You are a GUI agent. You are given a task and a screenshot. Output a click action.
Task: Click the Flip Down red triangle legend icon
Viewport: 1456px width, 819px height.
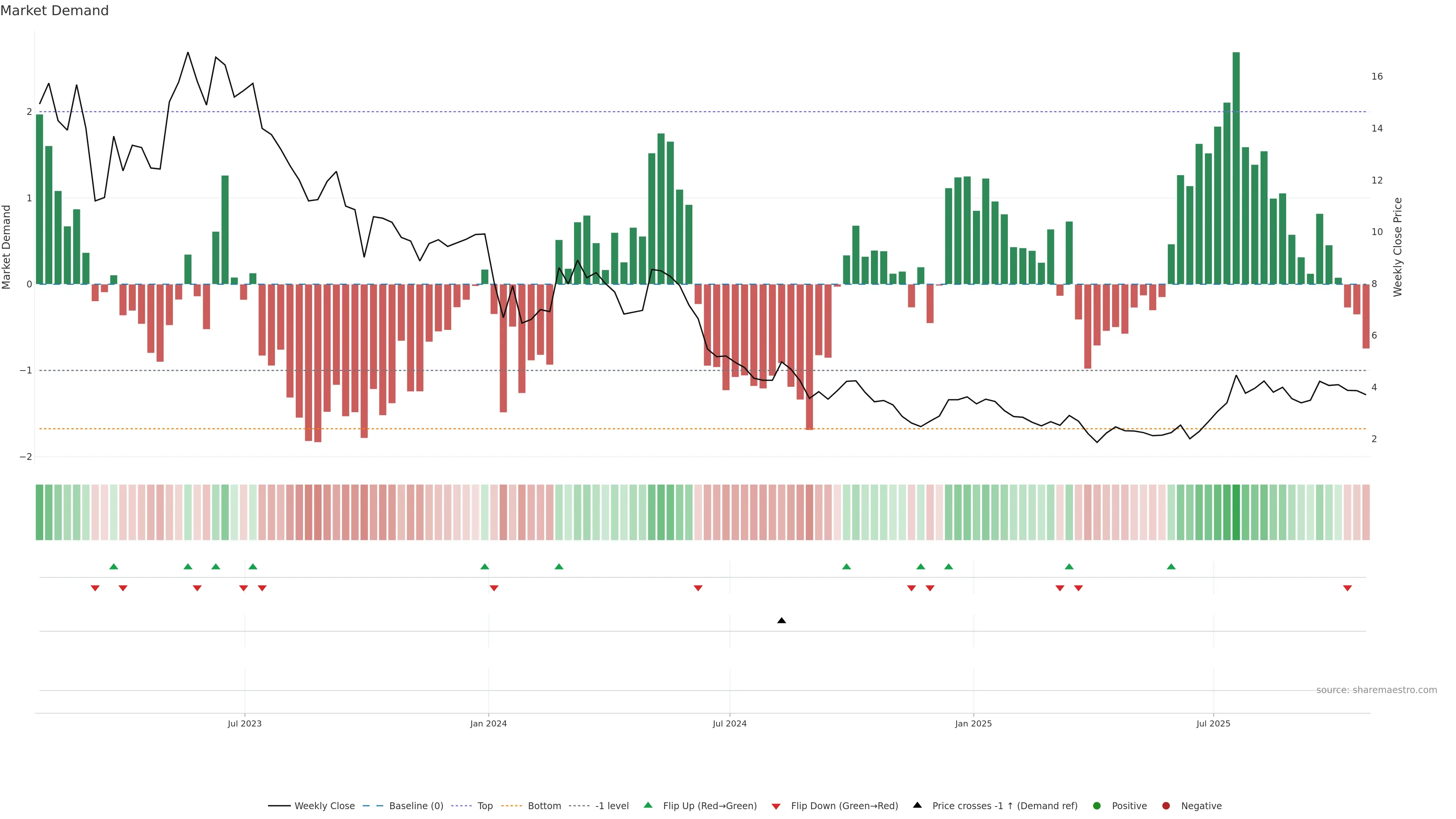pyautogui.click(x=776, y=806)
